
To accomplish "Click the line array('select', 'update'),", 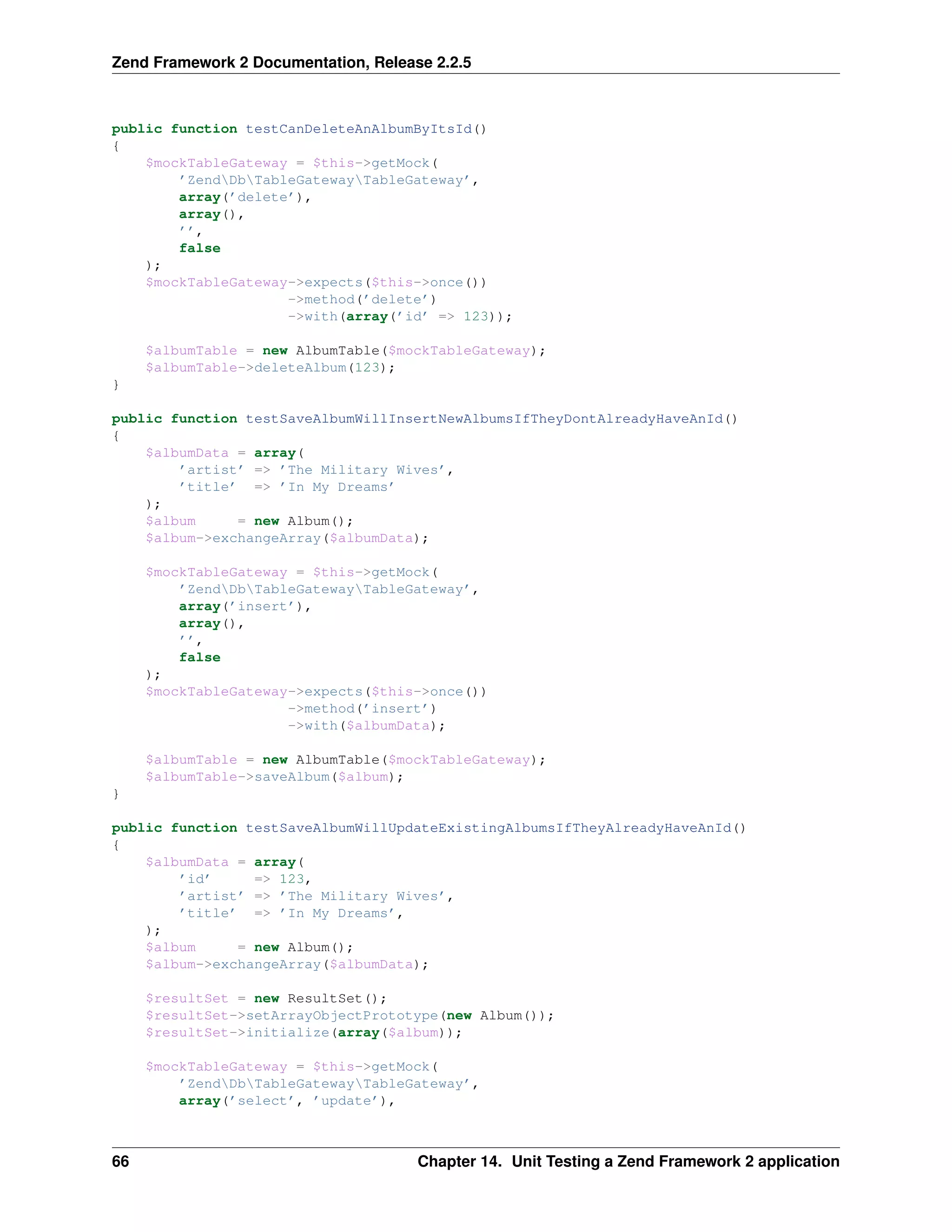I will coord(286,1101).
